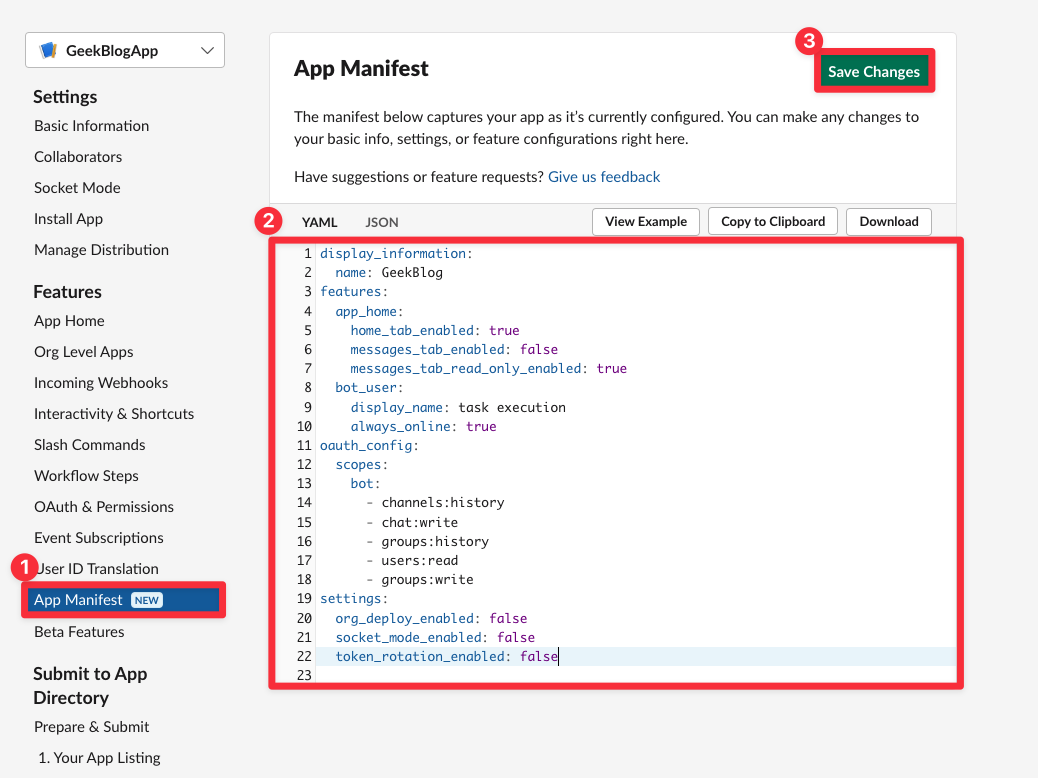Image resolution: width=1038 pixels, height=778 pixels.
Task: Open Your App Listing step
Action: tap(99, 758)
